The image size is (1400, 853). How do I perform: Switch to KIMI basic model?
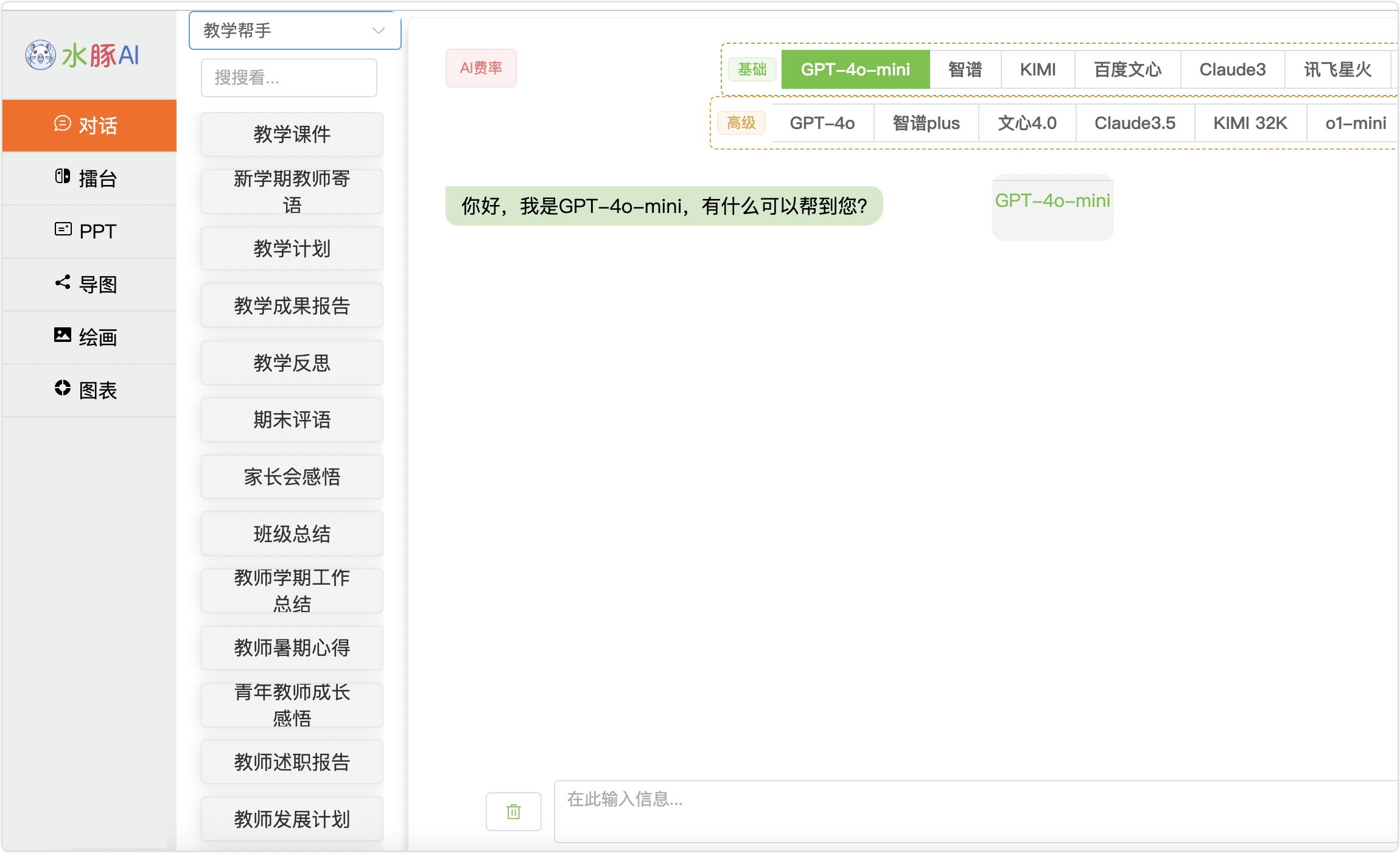(x=1037, y=69)
